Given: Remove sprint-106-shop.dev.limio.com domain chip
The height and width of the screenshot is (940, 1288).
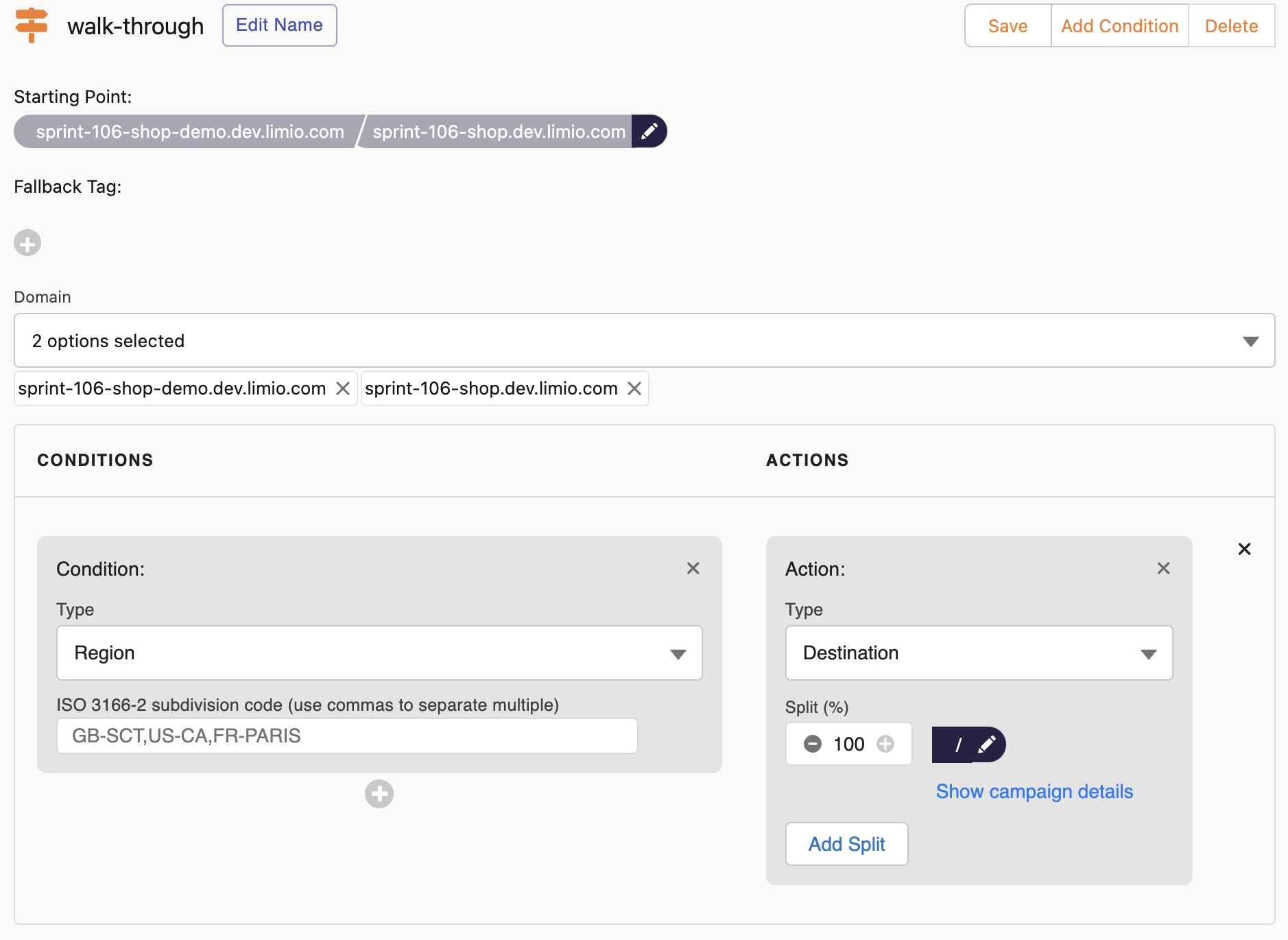Looking at the screenshot, I should (x=634, y=388).
